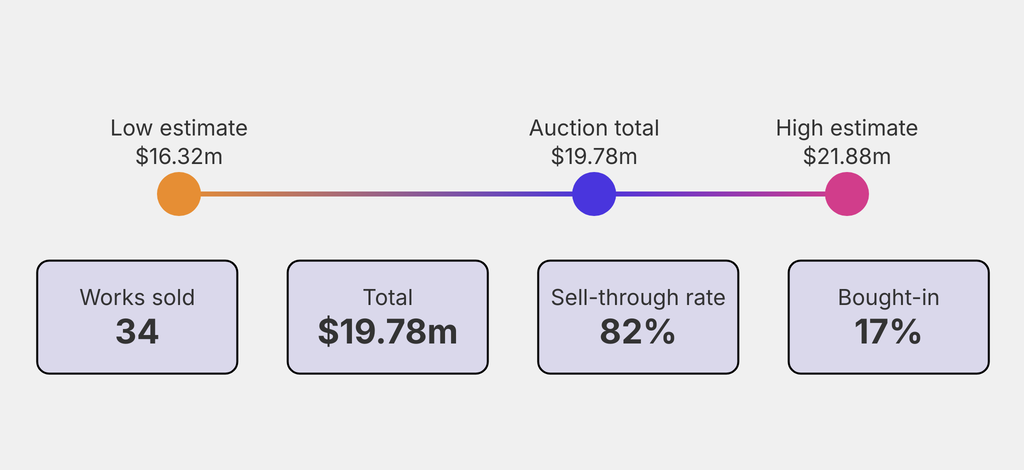This screenshot has width=1024, height=470.
Task: Click the "Total" heading in its card
Action: click(x=388, y=297)
